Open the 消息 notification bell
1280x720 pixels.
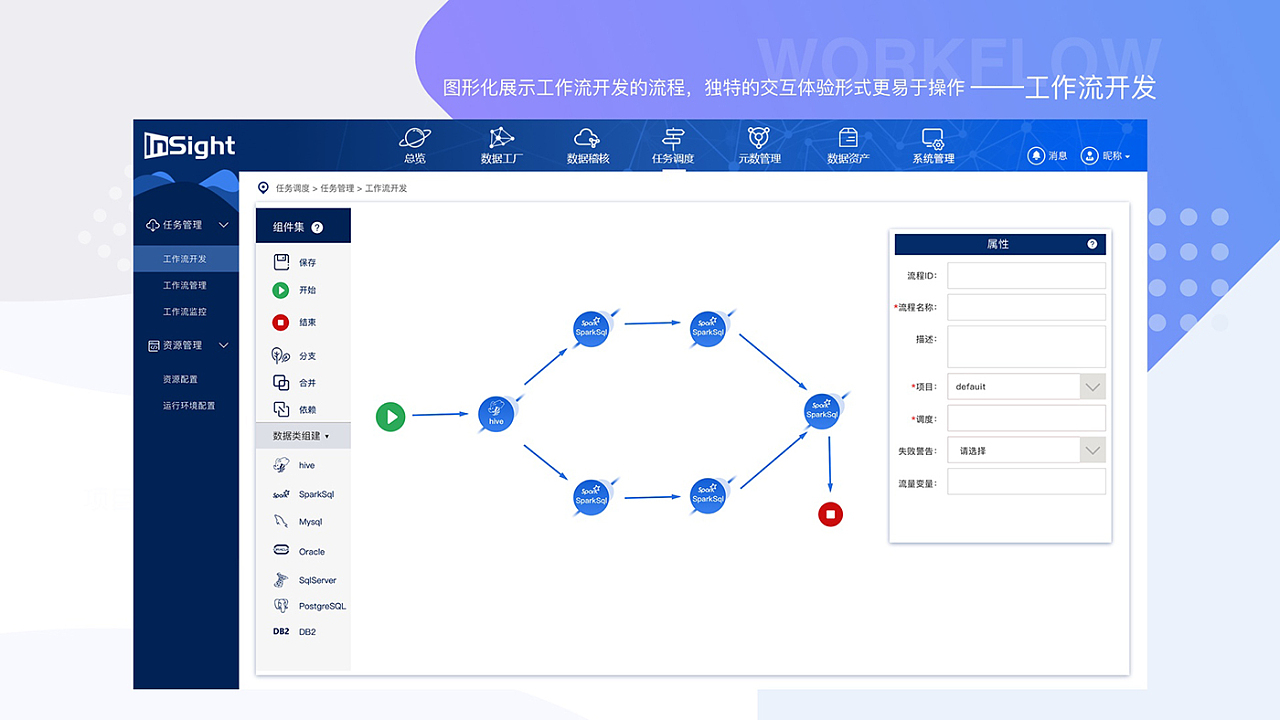tap(1037, 156)
